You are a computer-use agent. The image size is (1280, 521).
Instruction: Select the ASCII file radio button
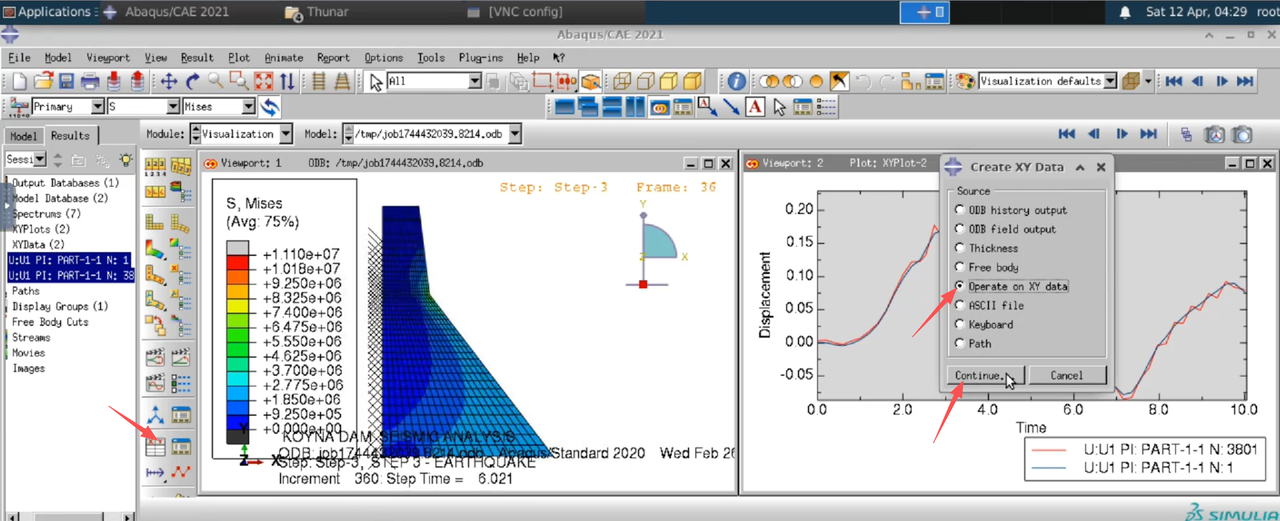(x=960, y=305)
